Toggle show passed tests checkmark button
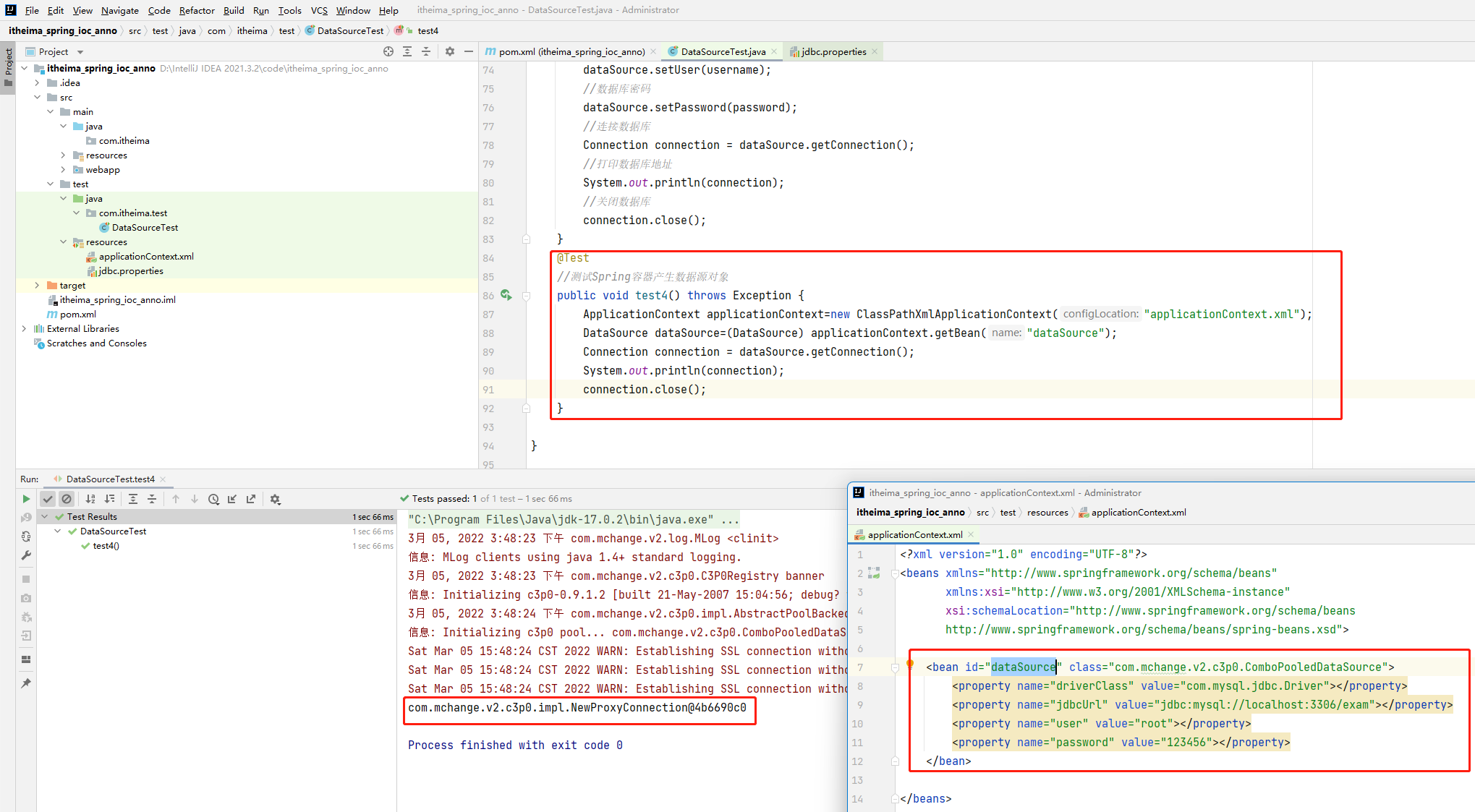This screenshot has height=812, width=1475. tap(48, 499)
